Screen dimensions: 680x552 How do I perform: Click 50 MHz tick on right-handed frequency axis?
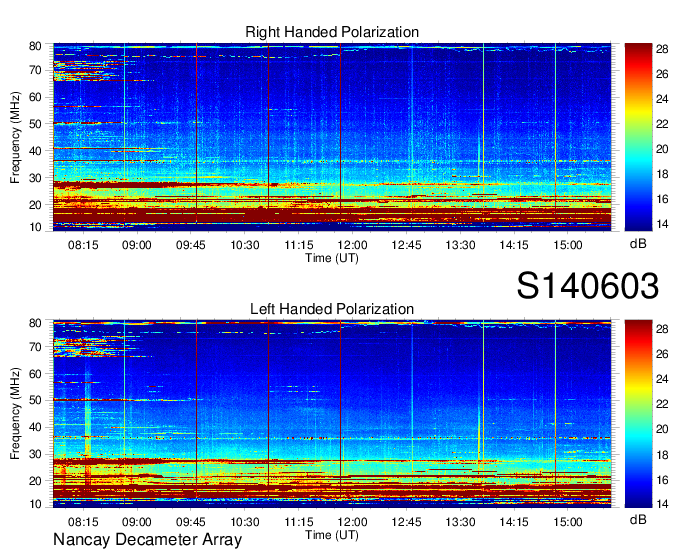(x=35, y=124)
